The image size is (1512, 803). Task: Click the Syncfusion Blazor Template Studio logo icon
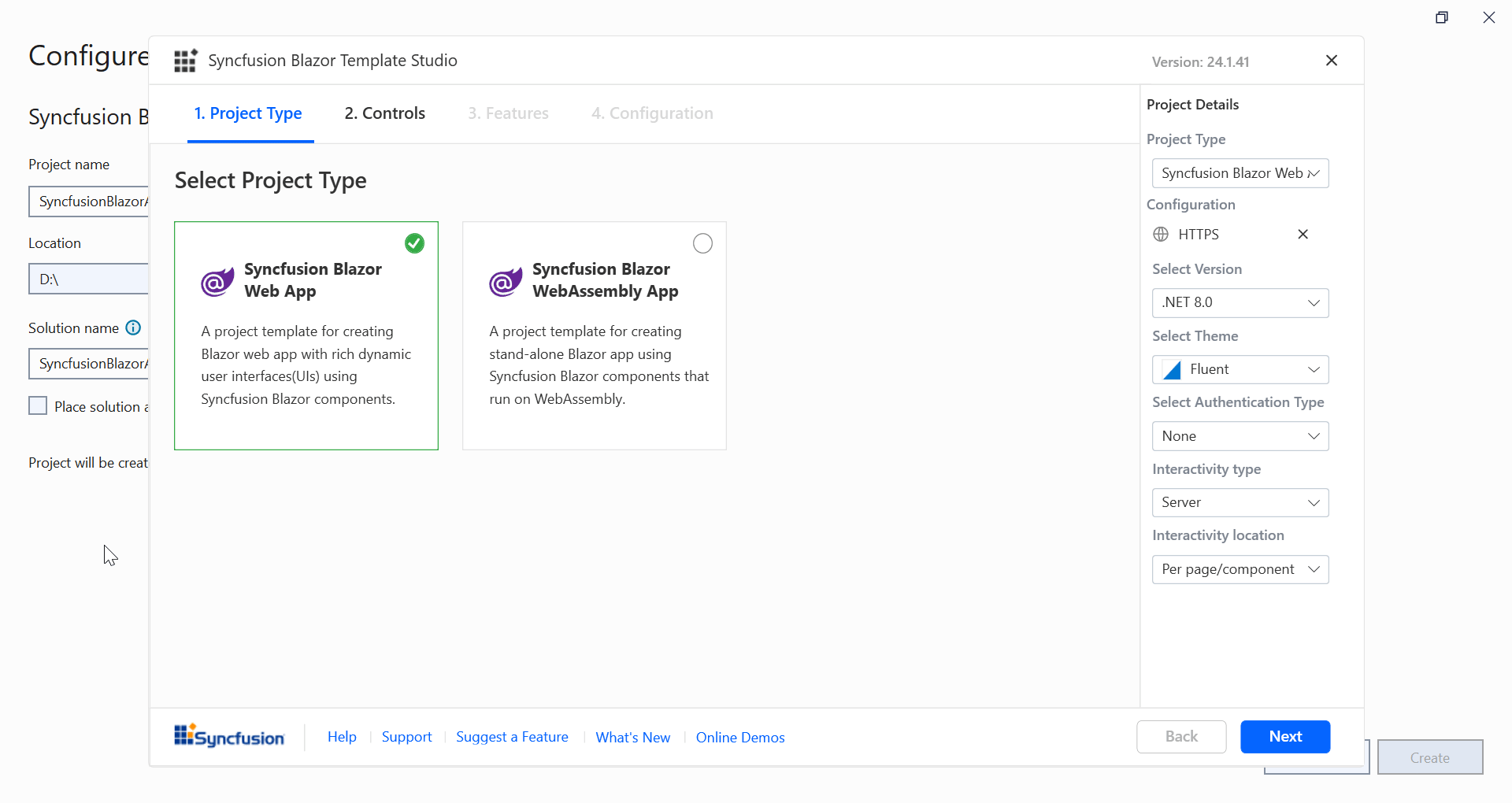pyautogui.click(x=185, y=61)
